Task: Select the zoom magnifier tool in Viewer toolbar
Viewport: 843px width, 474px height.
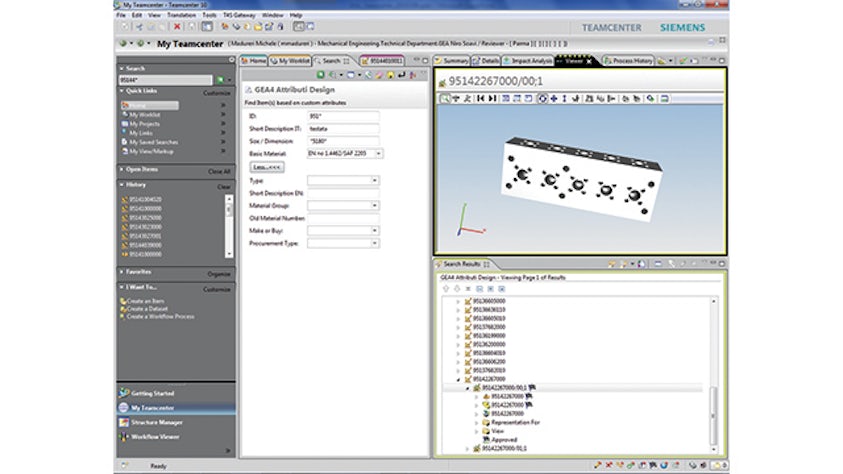Action: click(x=445, y=98)
